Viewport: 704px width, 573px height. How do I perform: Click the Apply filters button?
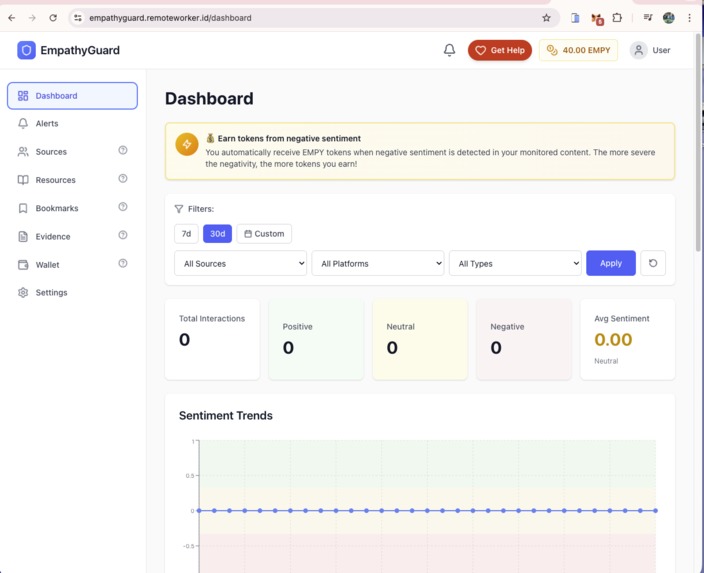(611, 263)
